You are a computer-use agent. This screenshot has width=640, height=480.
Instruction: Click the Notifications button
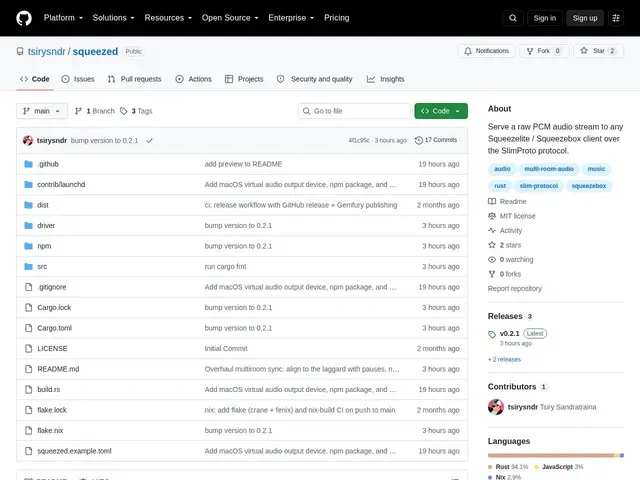pyautogui.click(x=486, y=51)
